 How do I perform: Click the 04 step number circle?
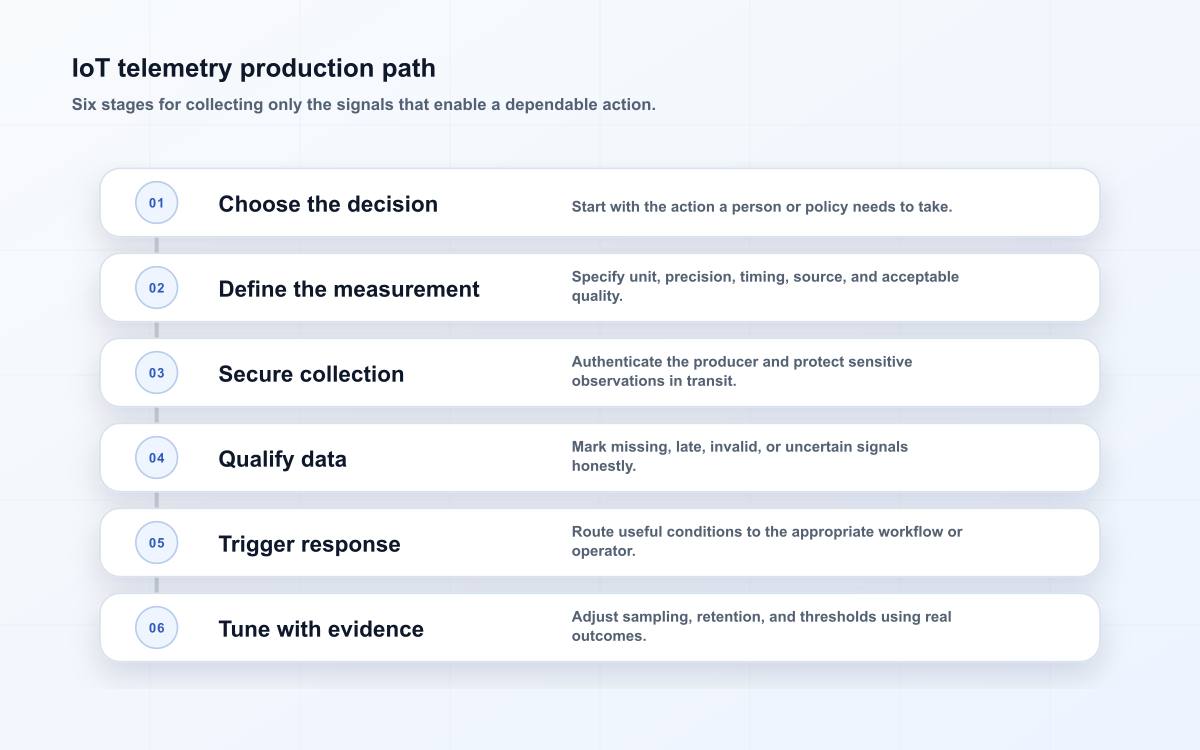pyautogui.click(x=157, y=458)
